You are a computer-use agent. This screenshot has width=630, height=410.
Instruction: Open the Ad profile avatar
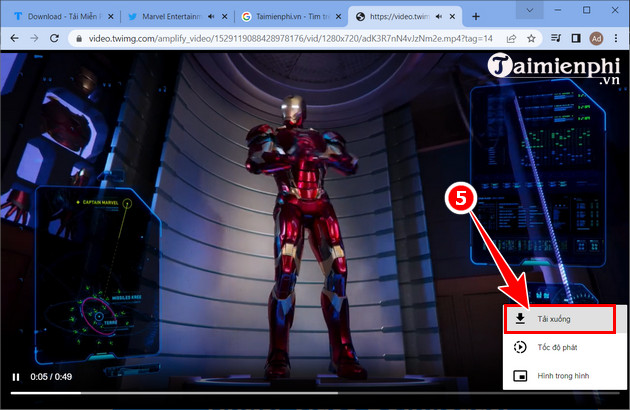[596, 39]
